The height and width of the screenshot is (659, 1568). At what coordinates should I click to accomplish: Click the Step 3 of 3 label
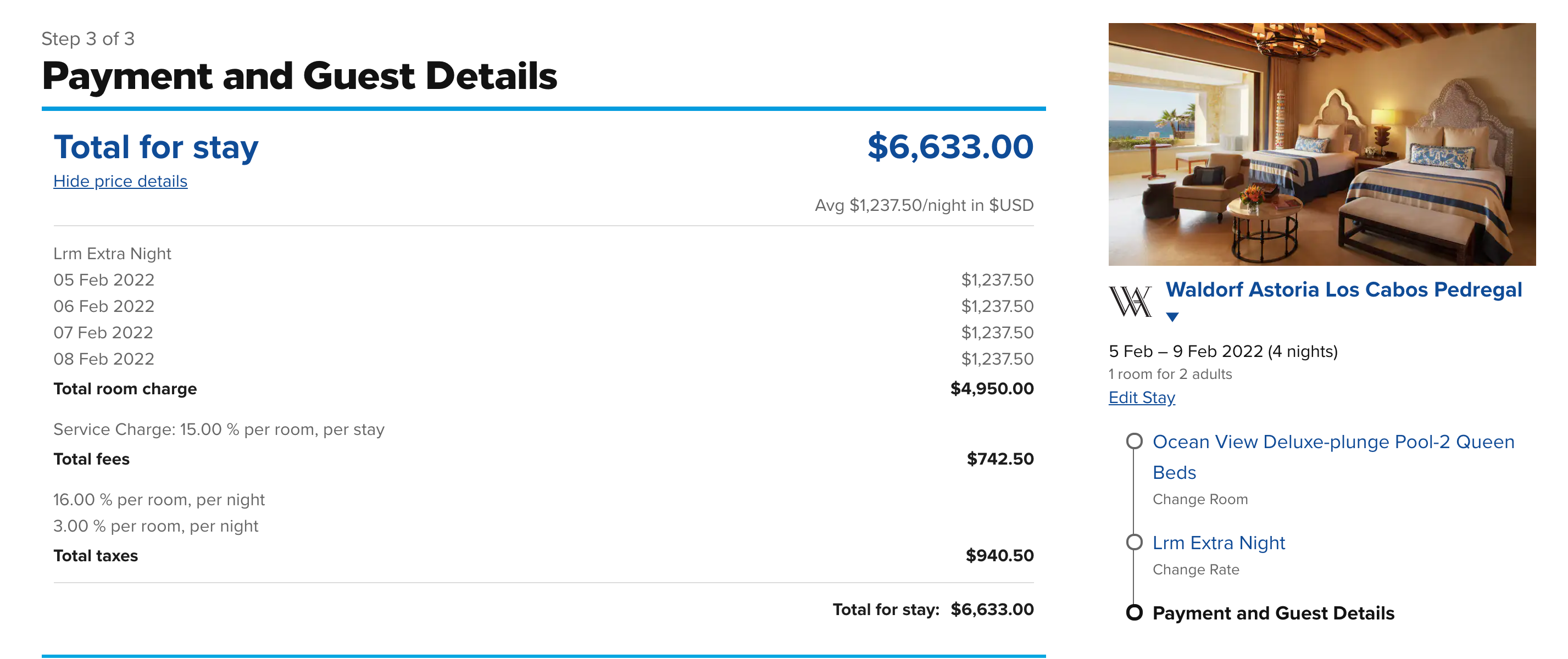88,39
